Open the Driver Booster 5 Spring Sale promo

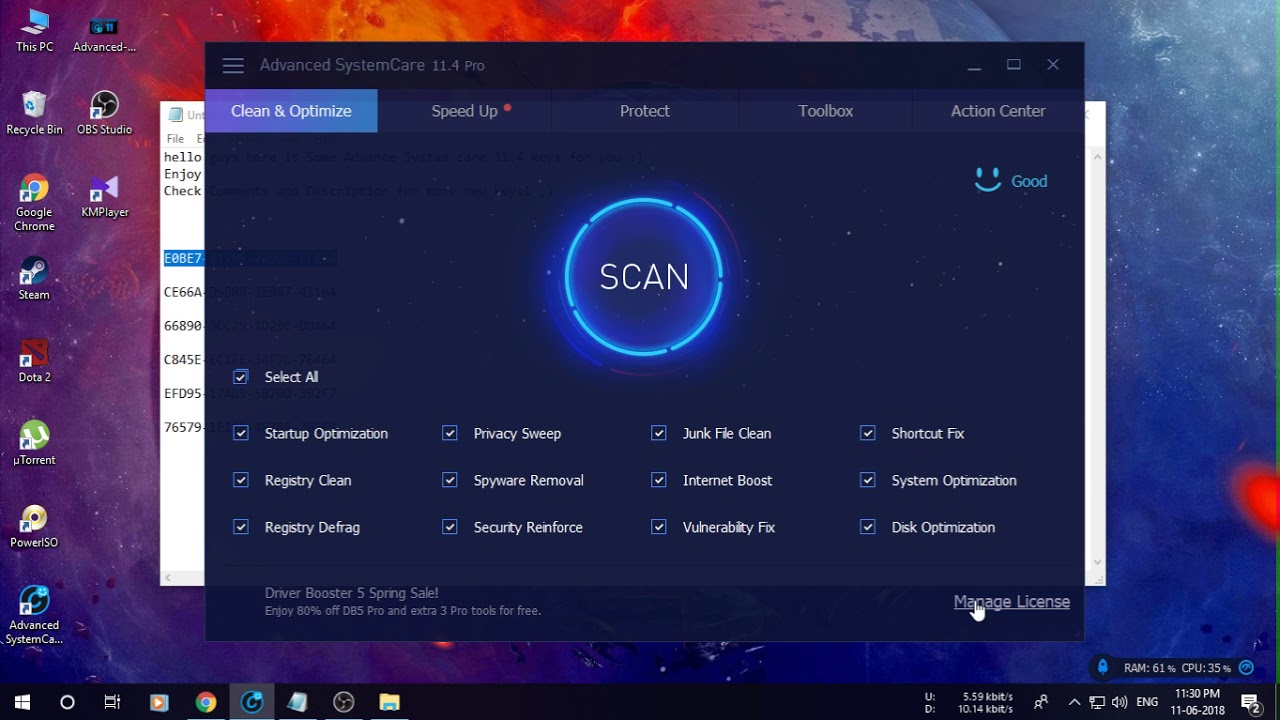point(403,601)
